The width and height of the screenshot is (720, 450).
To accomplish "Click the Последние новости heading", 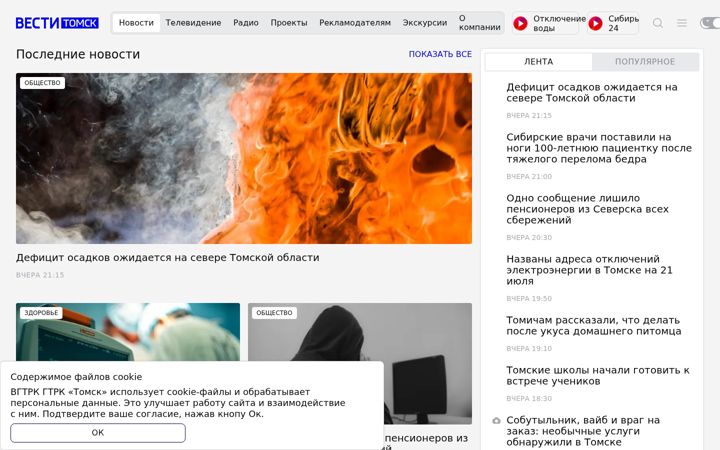I will tap(78, 54).
